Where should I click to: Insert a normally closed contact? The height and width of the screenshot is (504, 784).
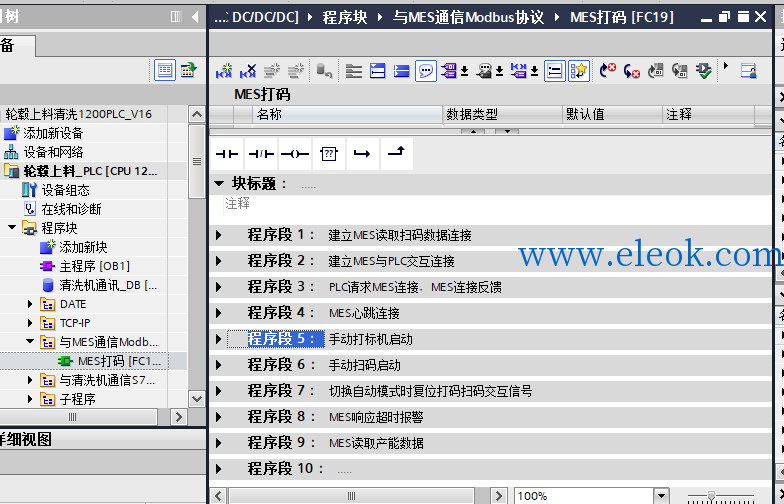tap(262, 154)
